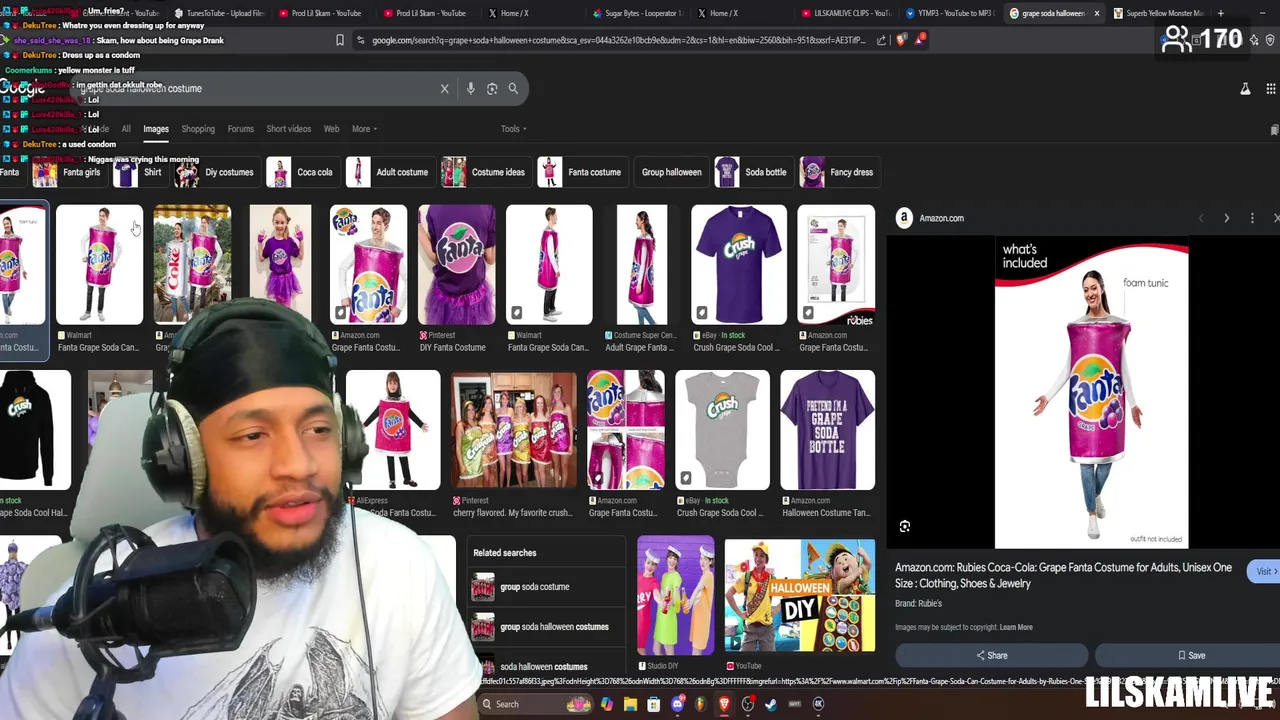Open a new browser tab
1280x720 pixels.
tap(1220, 13)
